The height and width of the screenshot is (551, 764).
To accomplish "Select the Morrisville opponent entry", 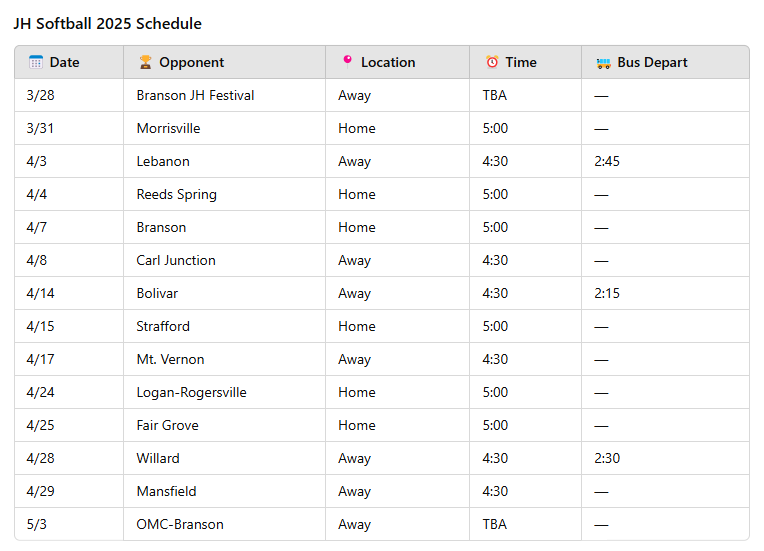I will 168,129.
